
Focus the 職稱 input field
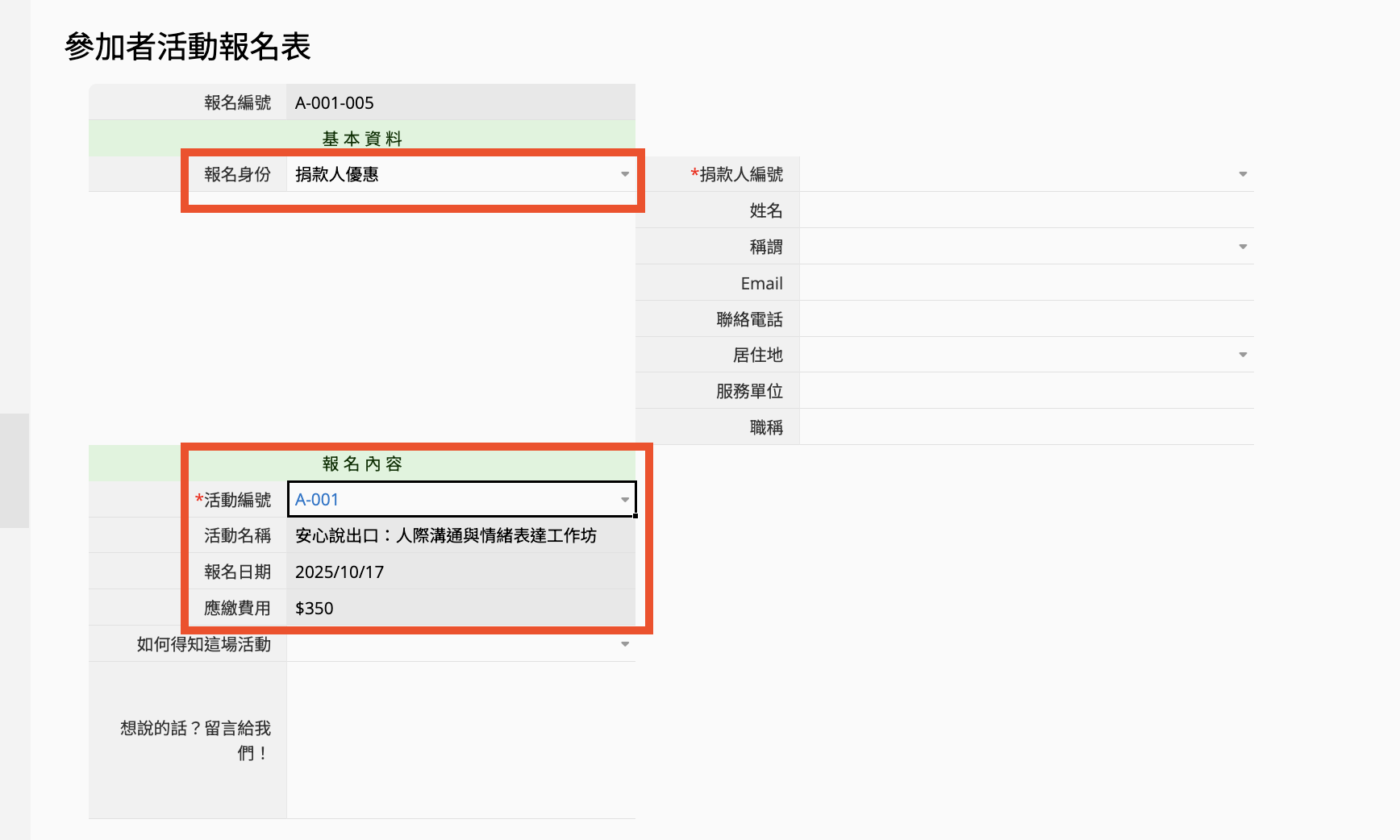click(1026, 427)
